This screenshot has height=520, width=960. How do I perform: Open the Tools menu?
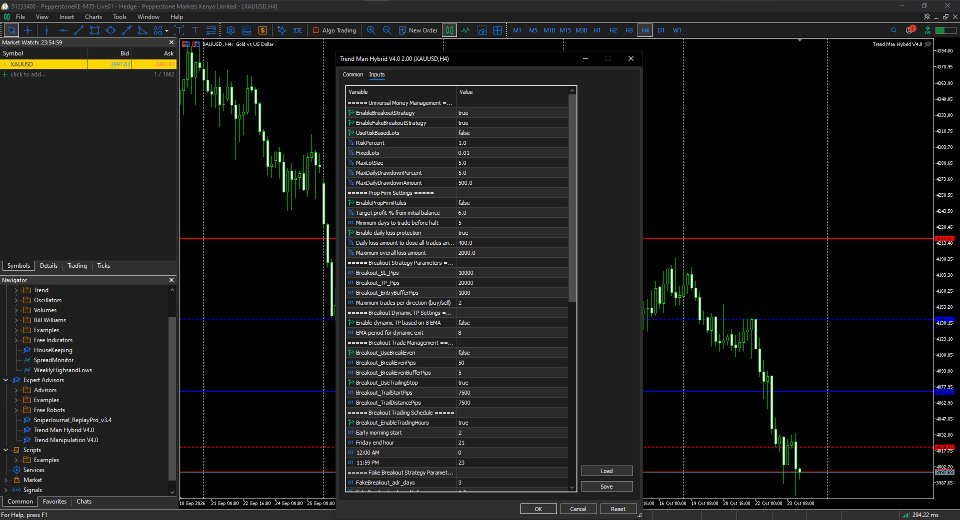click(119, 17)
